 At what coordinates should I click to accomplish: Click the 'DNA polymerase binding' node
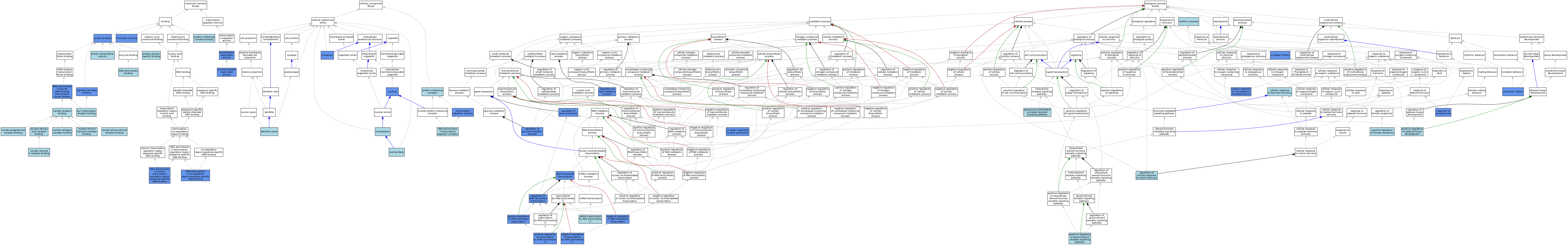128,72
